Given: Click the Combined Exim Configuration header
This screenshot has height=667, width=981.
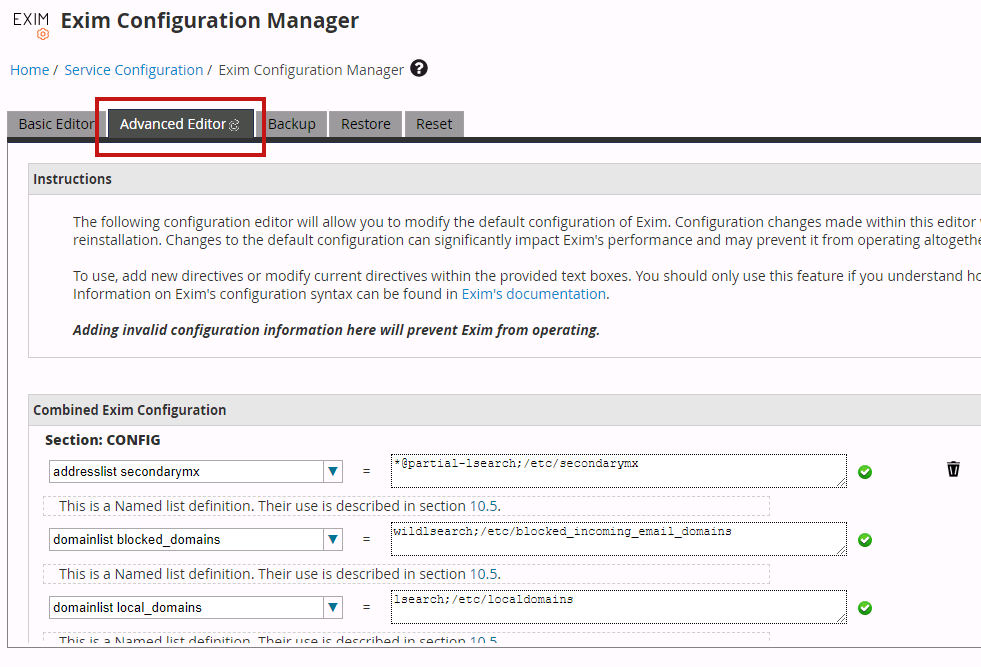Looking at the screenshot, I should pos(504,410).
